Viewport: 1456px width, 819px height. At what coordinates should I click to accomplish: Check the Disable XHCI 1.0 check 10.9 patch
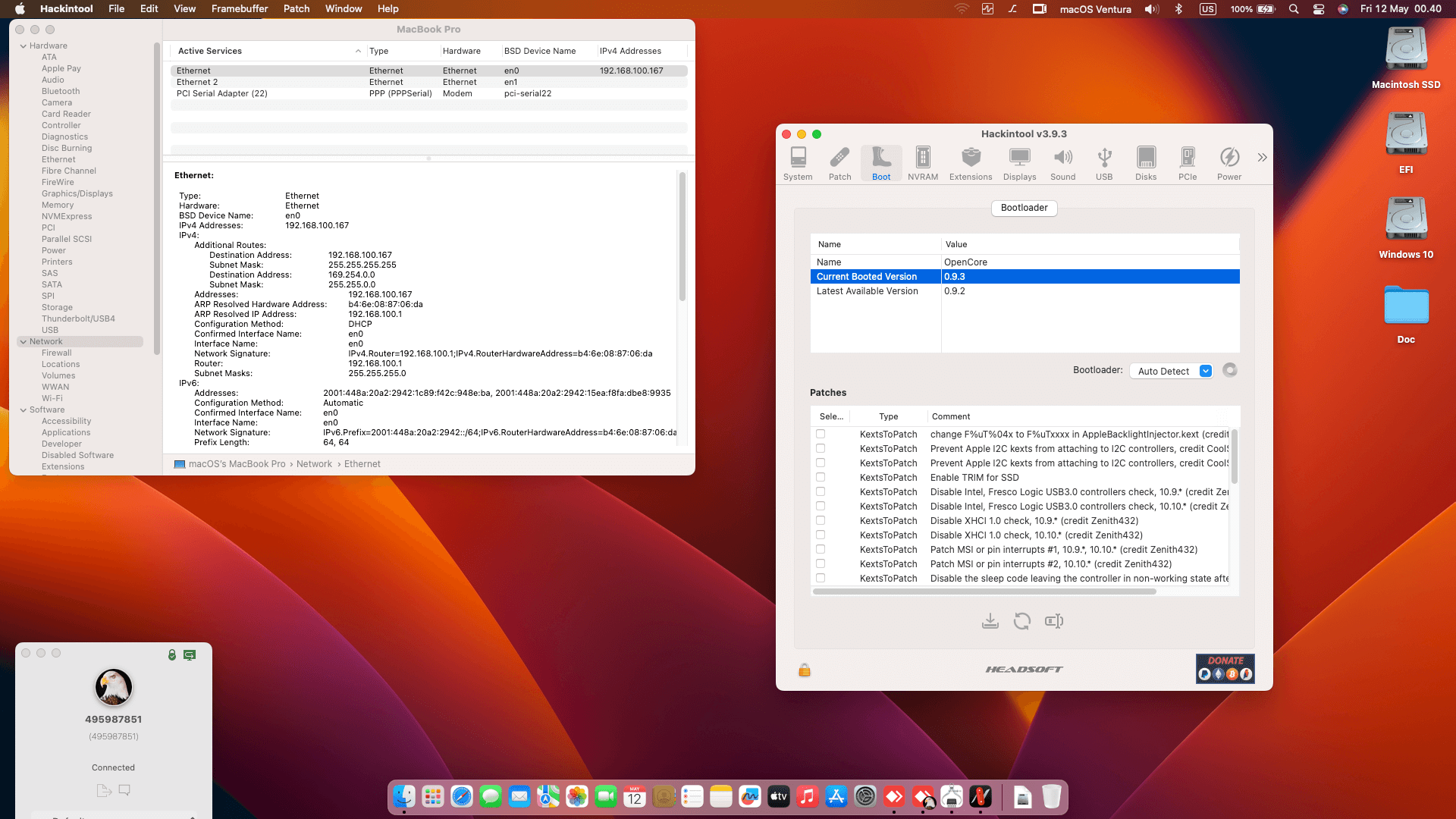click(x=821, y=520)
